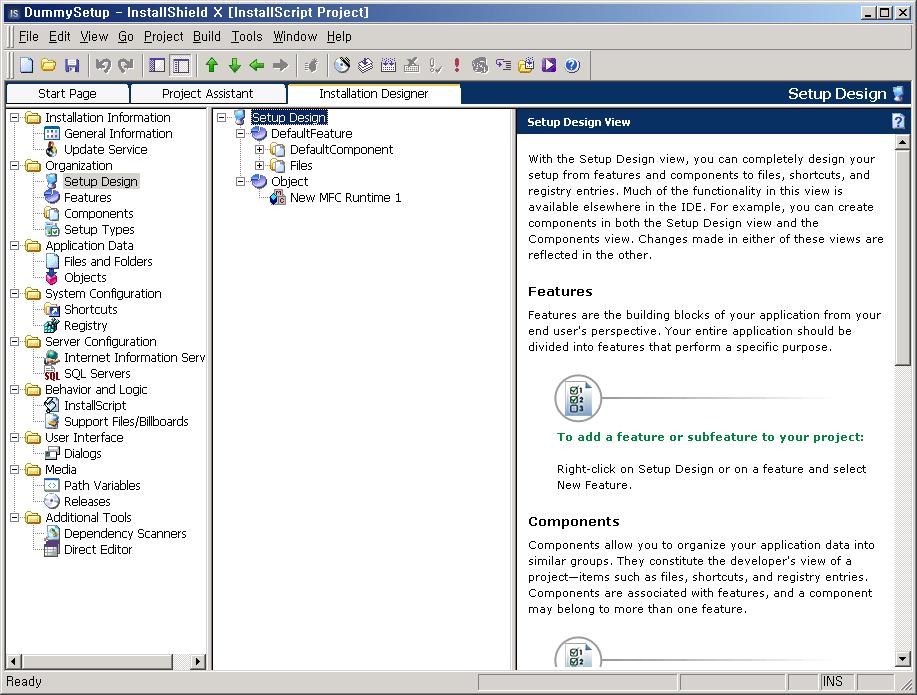This screenshot has height=695, width=917.
Task: Click the Undo toolbar icon
Action: coord(103,65)
